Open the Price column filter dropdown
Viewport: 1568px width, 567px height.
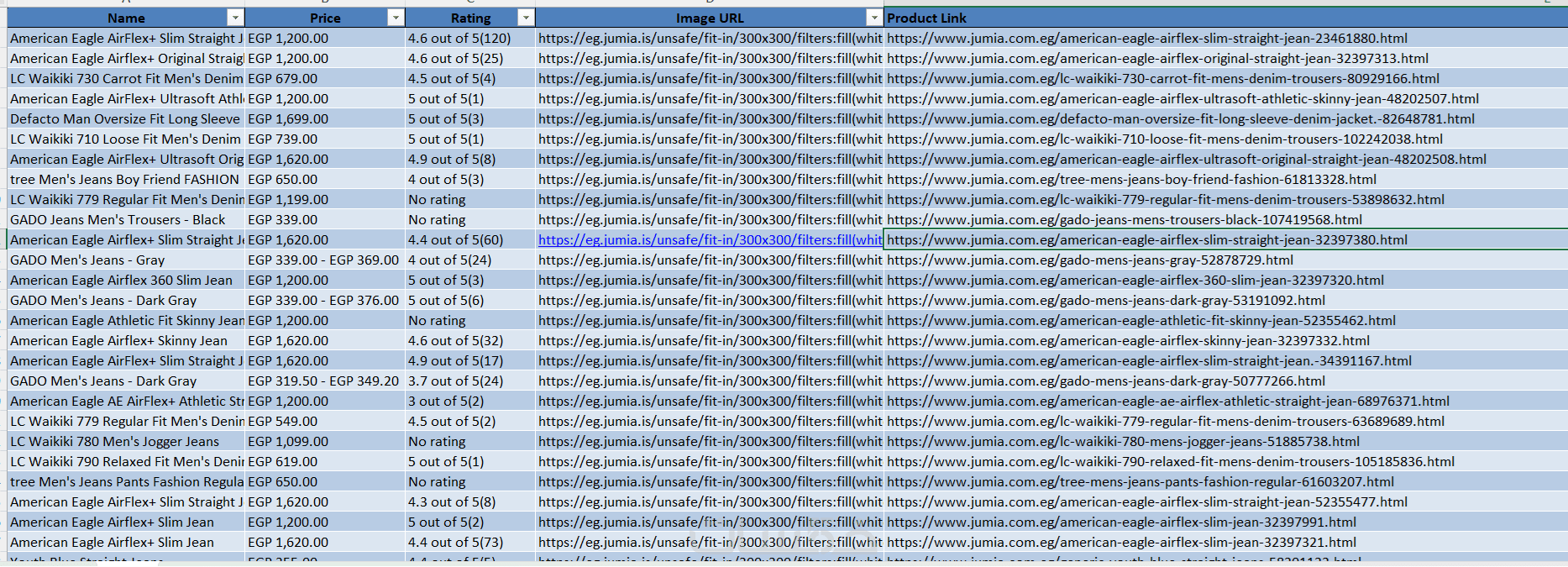click(396, 18)
